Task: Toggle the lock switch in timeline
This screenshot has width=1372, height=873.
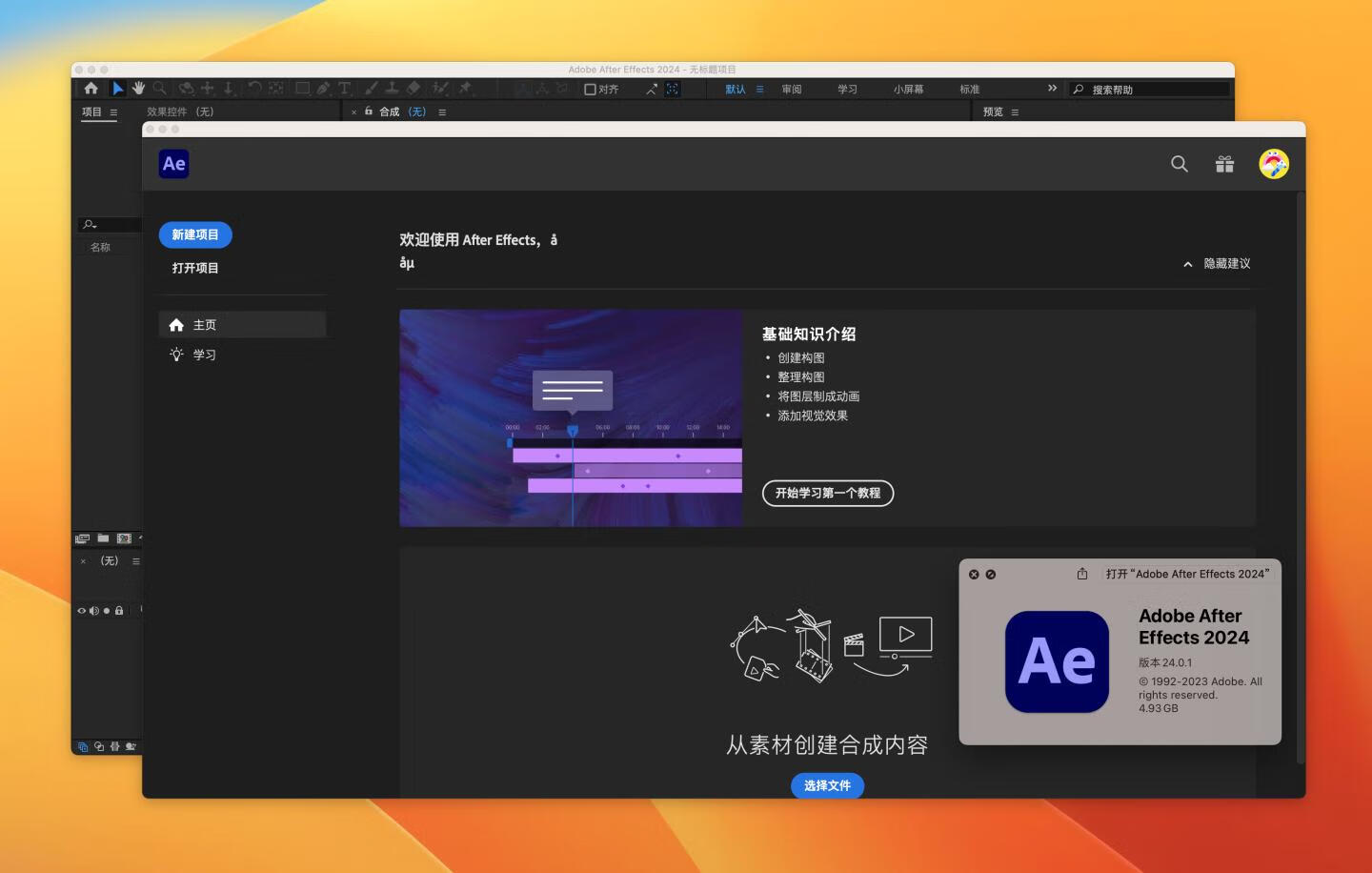Action: coord(119,611)
